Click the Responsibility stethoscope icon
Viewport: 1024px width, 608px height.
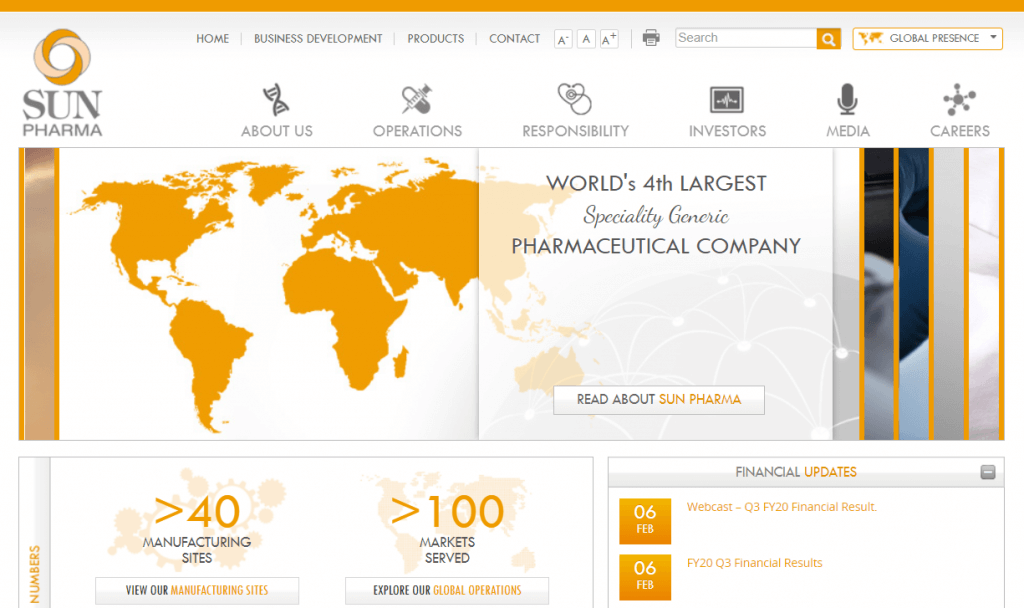(575, 100)
